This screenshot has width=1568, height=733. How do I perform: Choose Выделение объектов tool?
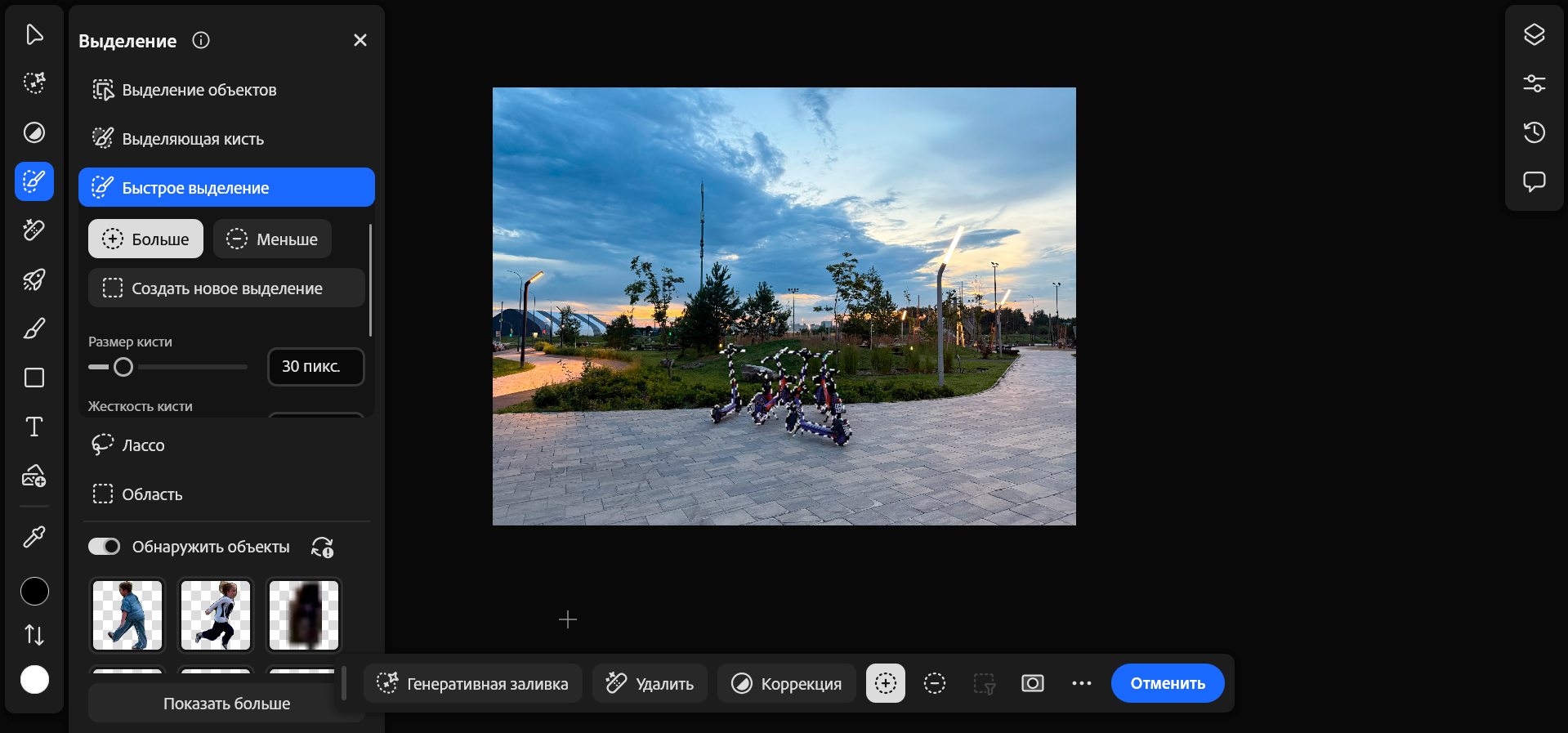click(x=226, y=90)
